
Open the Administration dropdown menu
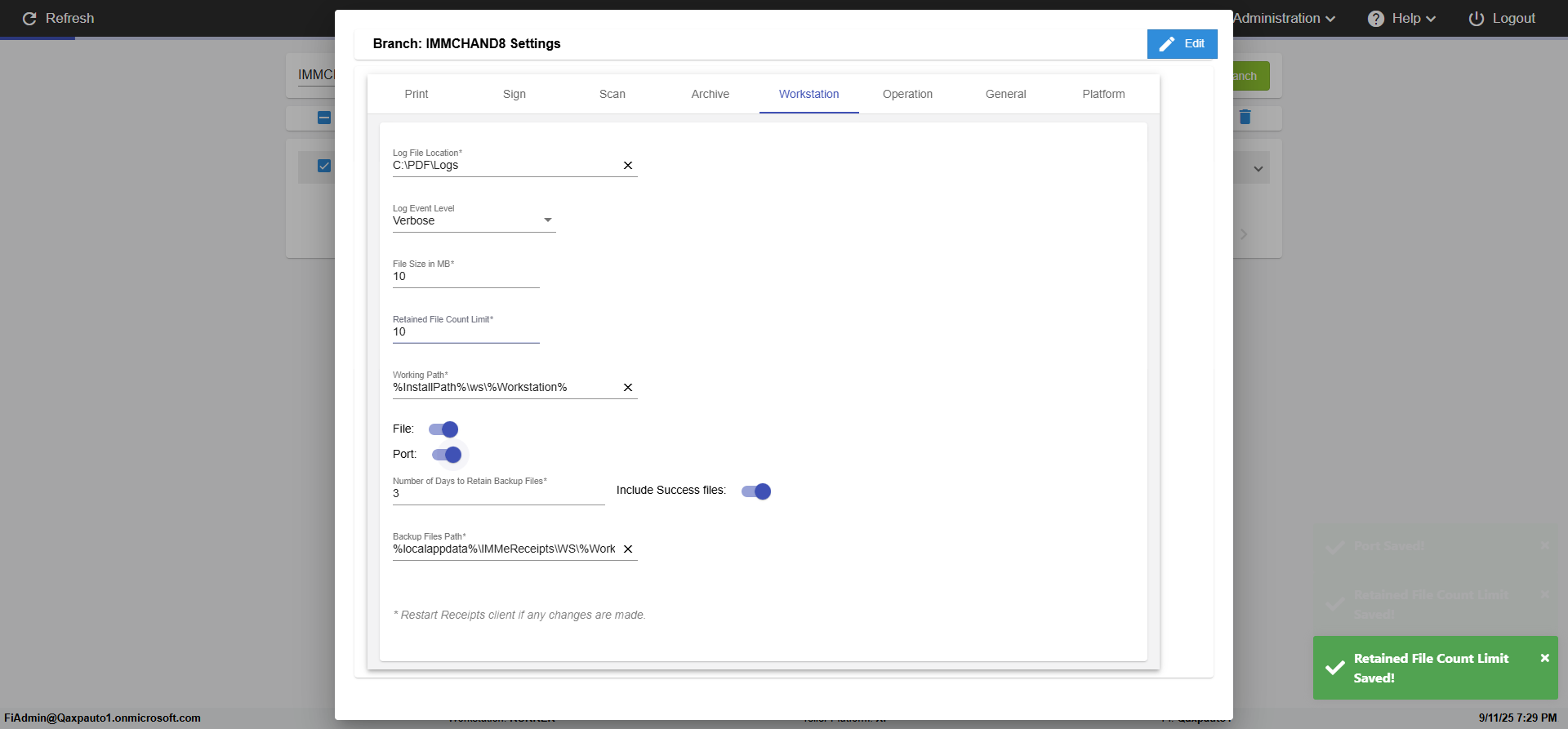1285,18
